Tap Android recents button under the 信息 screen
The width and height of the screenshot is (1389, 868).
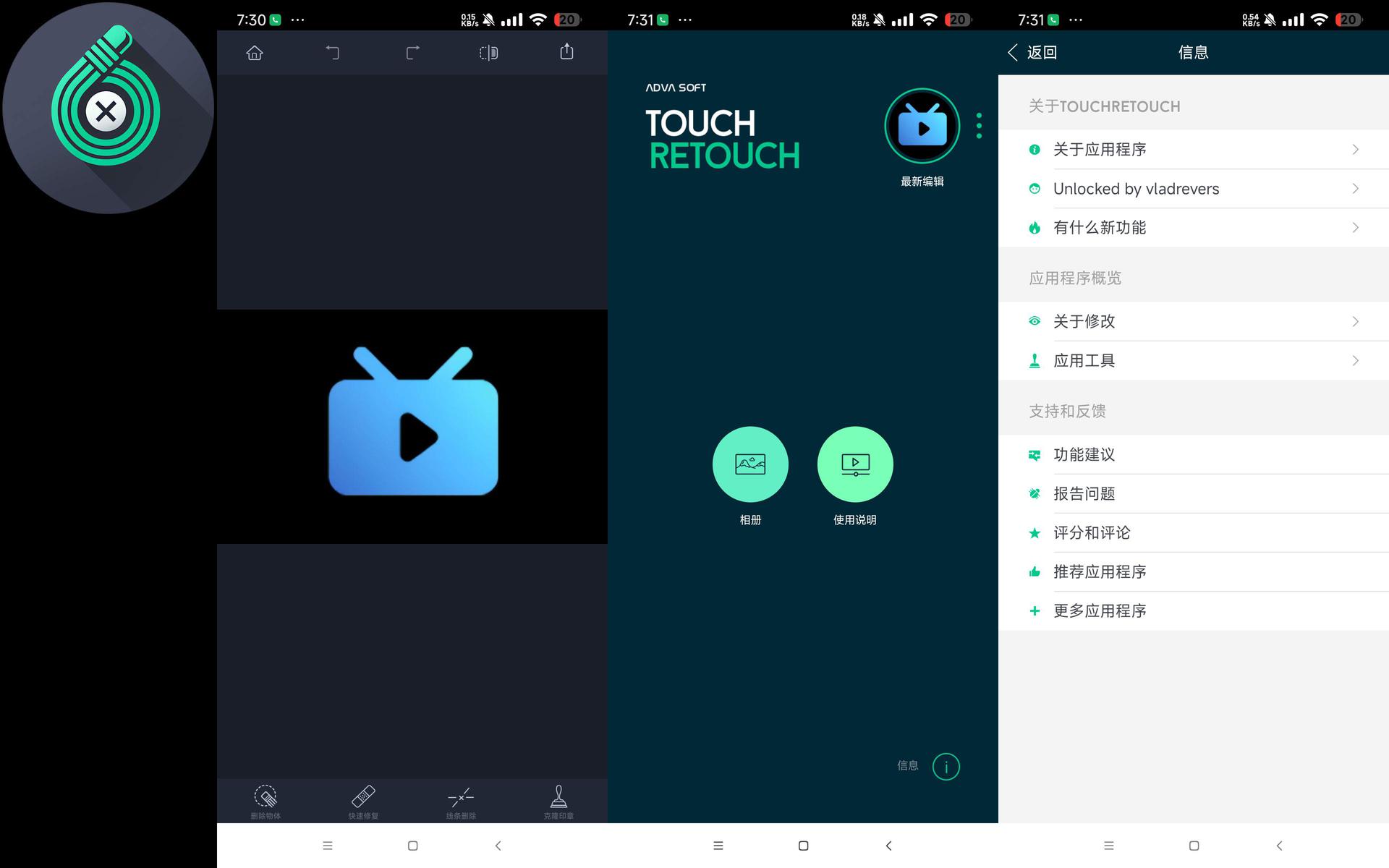tap(1109, 846)
